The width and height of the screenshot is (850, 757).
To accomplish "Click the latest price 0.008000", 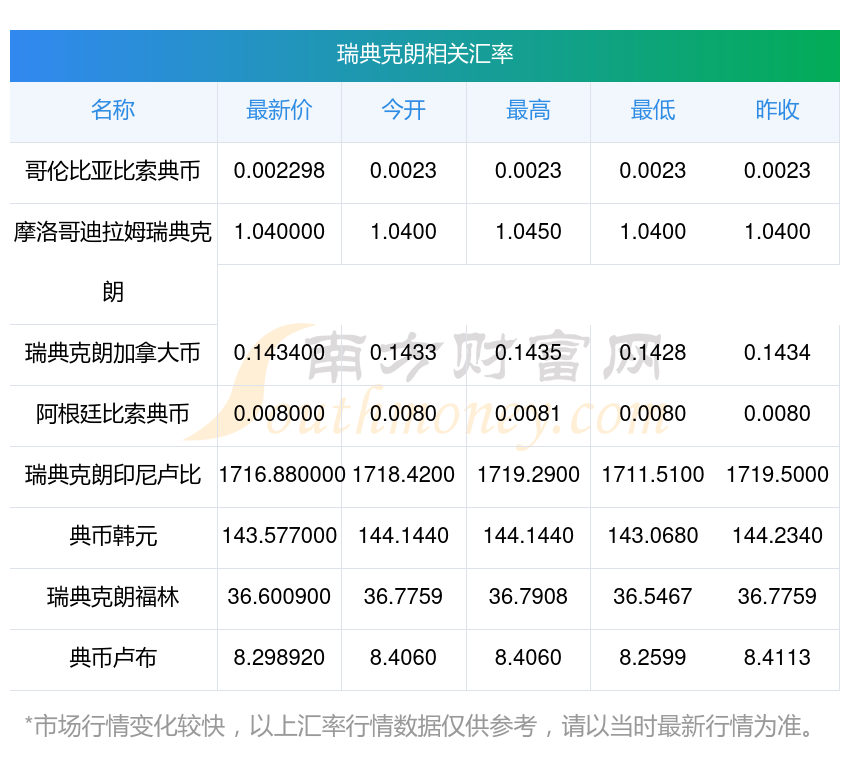I will [279, 414].
